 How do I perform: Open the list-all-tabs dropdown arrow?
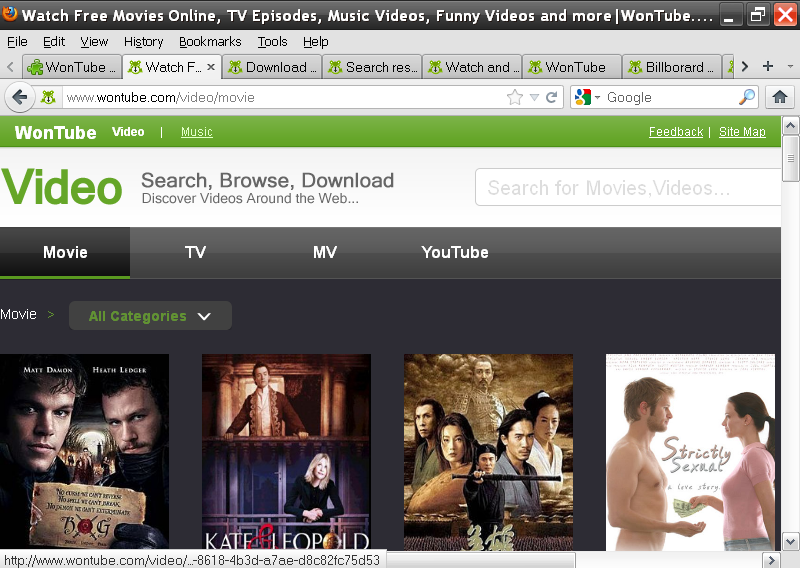click(790, 66)
